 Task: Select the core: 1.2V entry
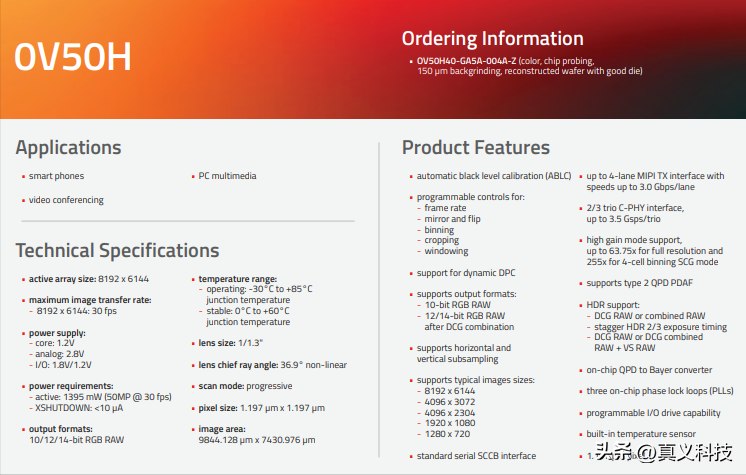[55, 343]
